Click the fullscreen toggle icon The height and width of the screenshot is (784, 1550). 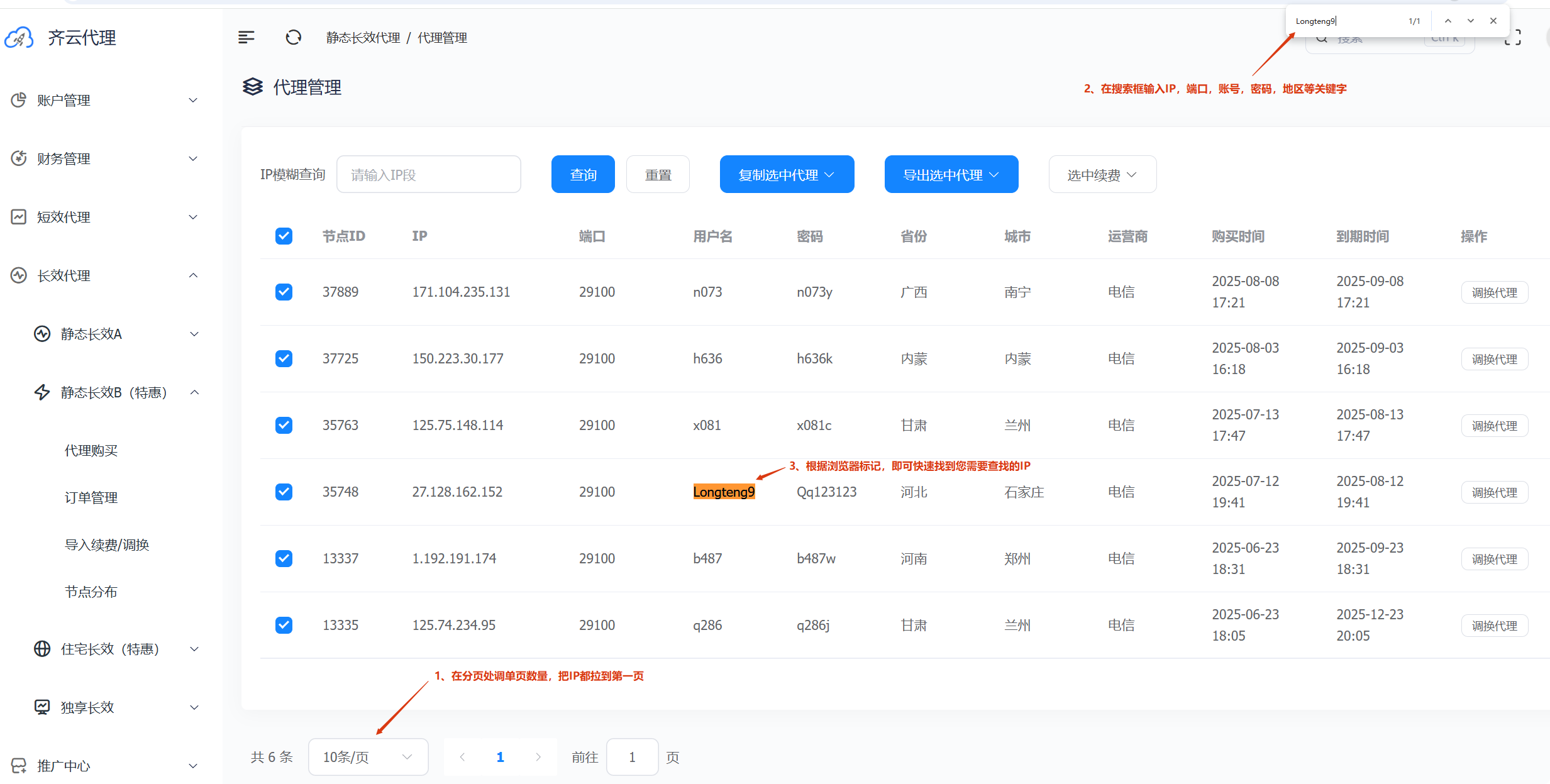tap(1512, 38)
